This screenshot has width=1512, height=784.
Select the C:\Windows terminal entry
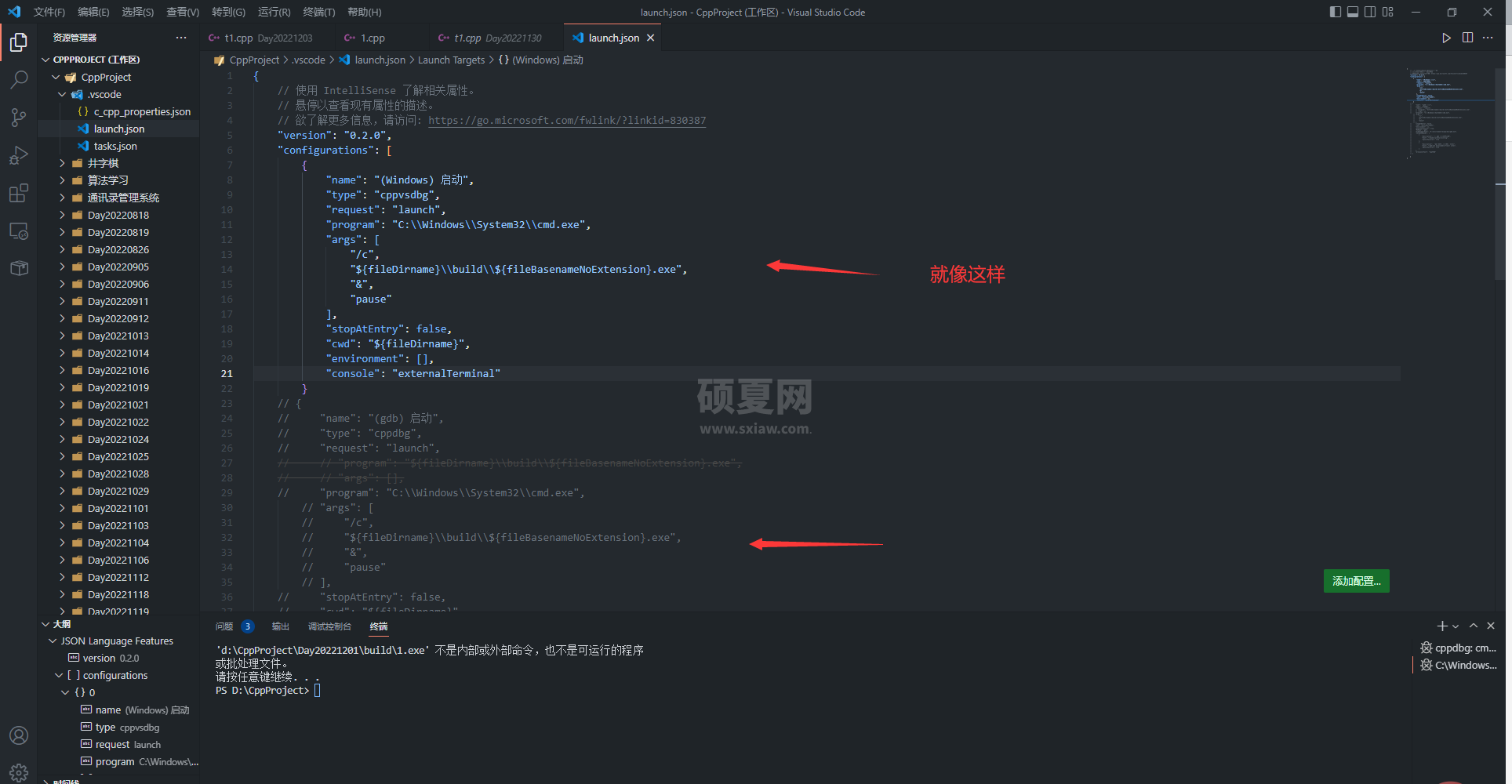pyautogui.click(x=1458, y=665)
